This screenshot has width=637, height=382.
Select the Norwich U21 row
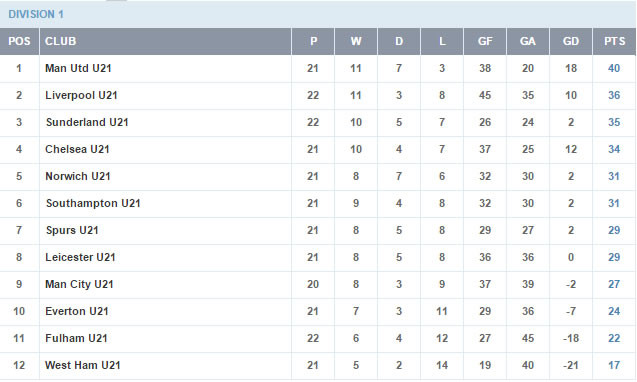coord(318,176)
